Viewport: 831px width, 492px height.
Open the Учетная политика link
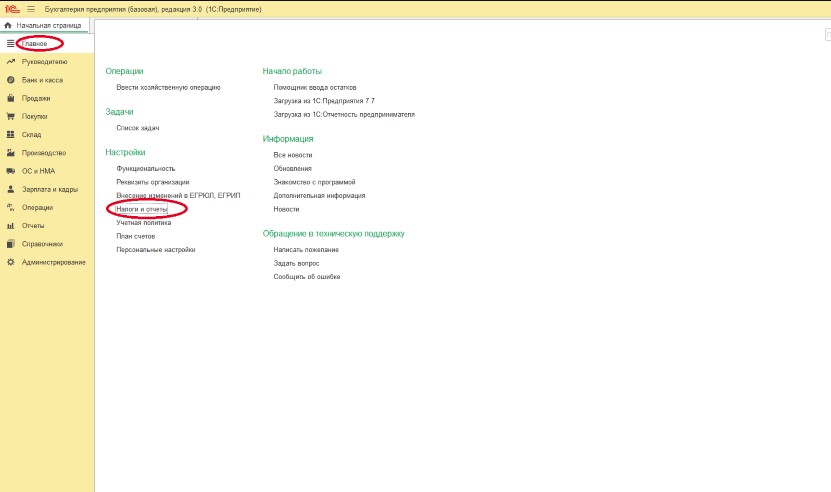(144, 222)
